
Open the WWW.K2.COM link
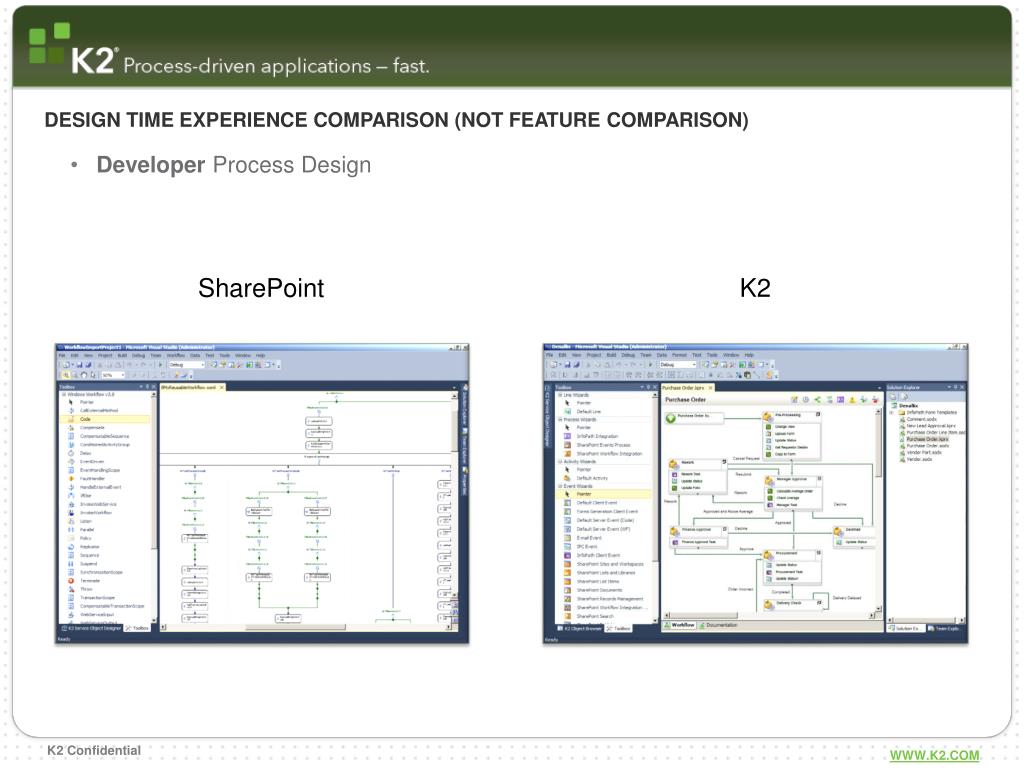935,756
